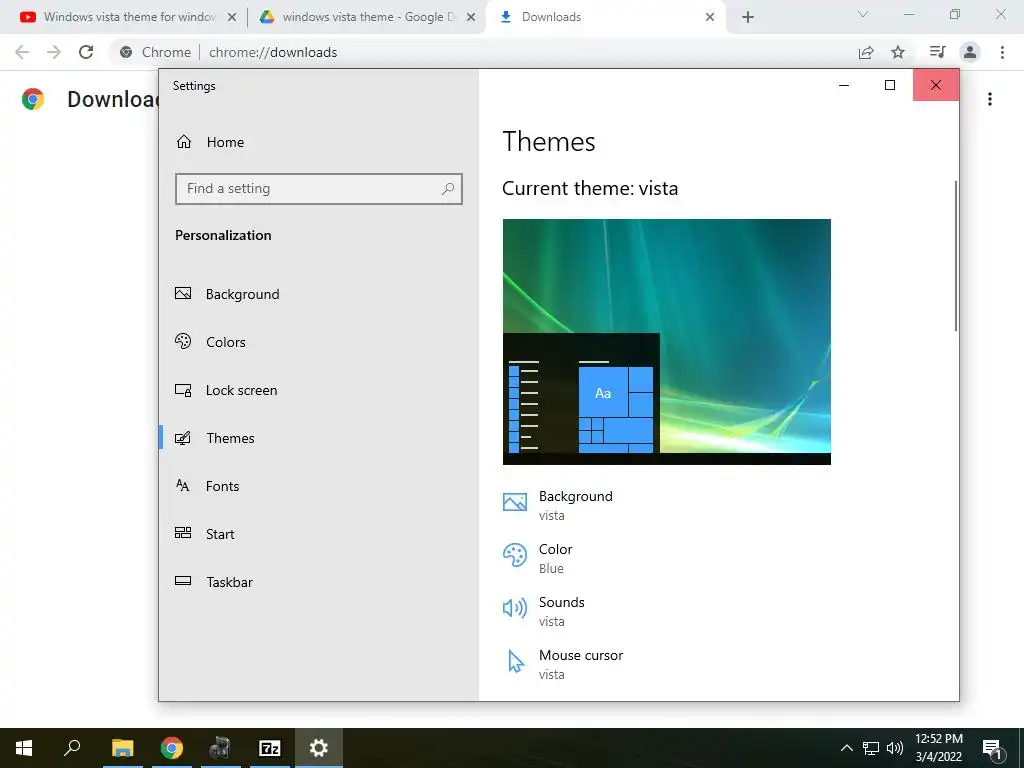Open Taskbar settings page

pyautogui.click(x=213, y=583)
